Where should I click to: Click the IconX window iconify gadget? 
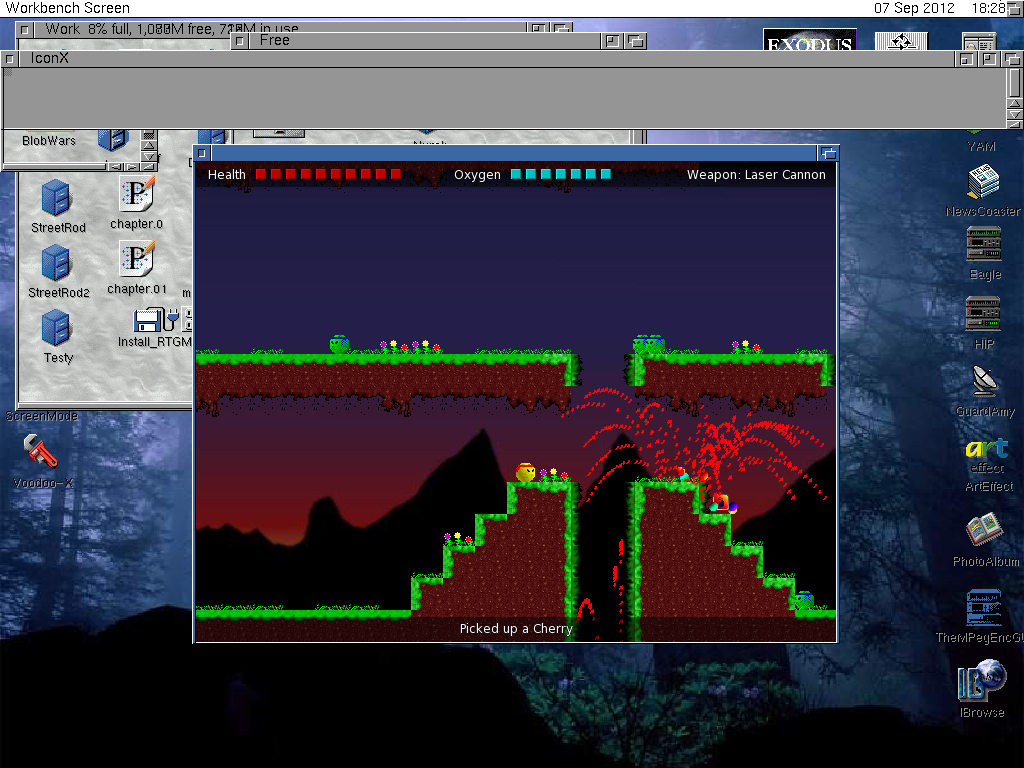coord(966,59)
